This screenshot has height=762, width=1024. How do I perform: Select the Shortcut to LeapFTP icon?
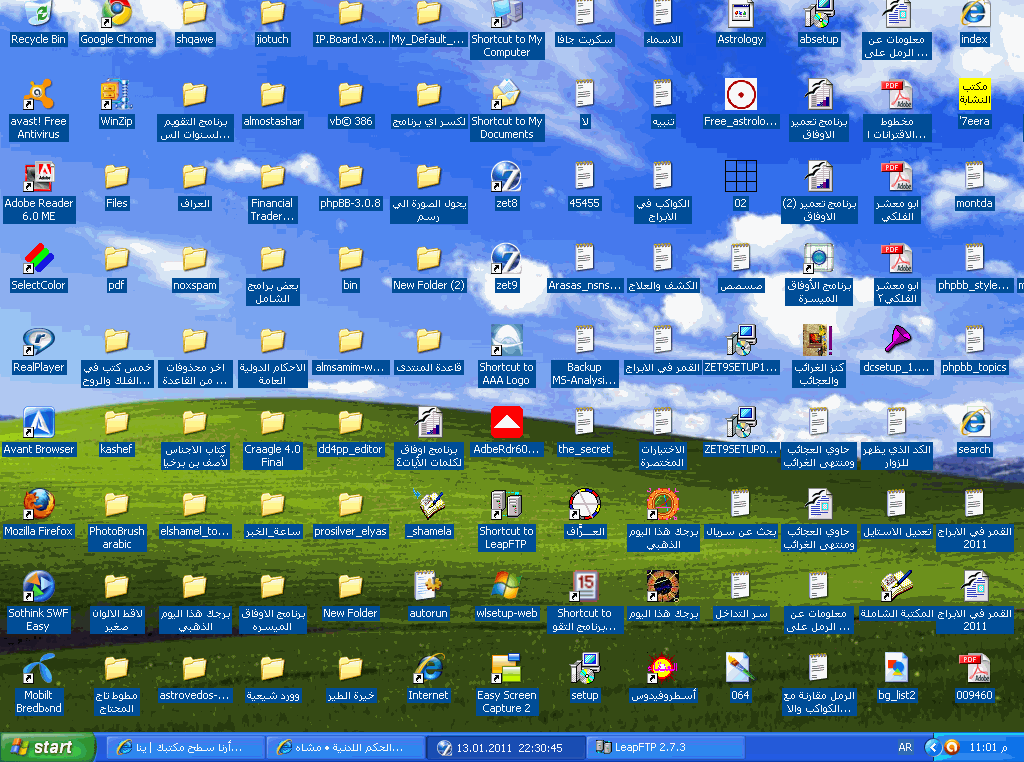(x=506, y=505)
